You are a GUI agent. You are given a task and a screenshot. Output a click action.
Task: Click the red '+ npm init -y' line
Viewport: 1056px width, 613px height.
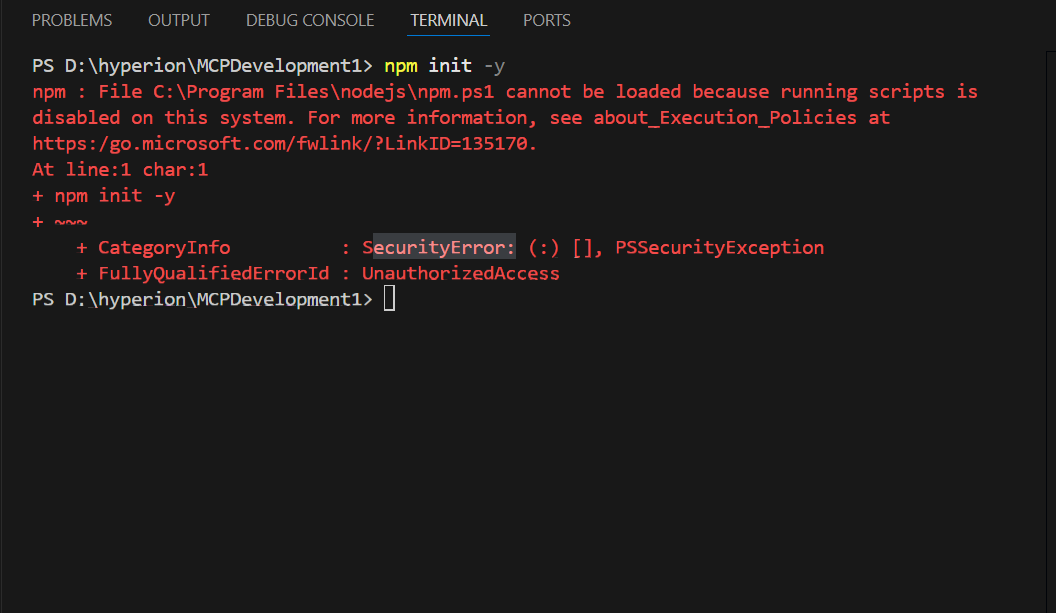tap(104, 196)
